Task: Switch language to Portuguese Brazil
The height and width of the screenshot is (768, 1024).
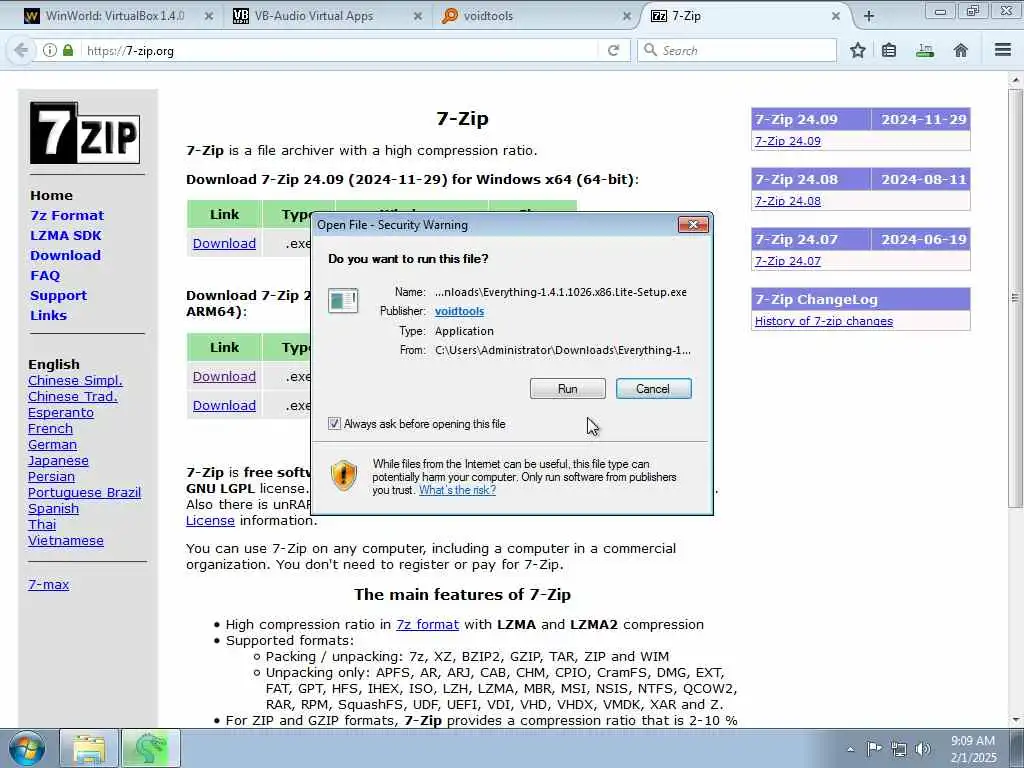Action: 84,493
